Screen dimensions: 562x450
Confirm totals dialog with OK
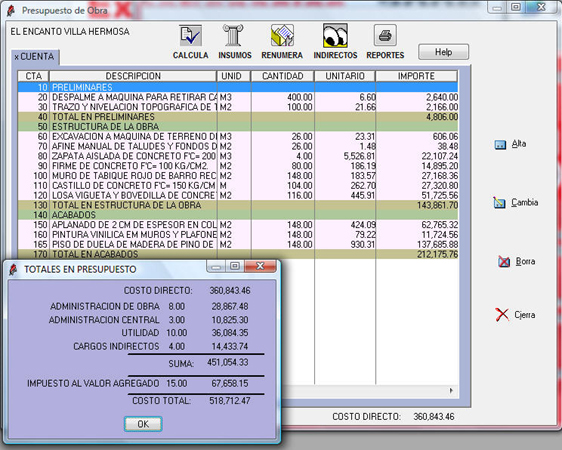coord(143,424)
